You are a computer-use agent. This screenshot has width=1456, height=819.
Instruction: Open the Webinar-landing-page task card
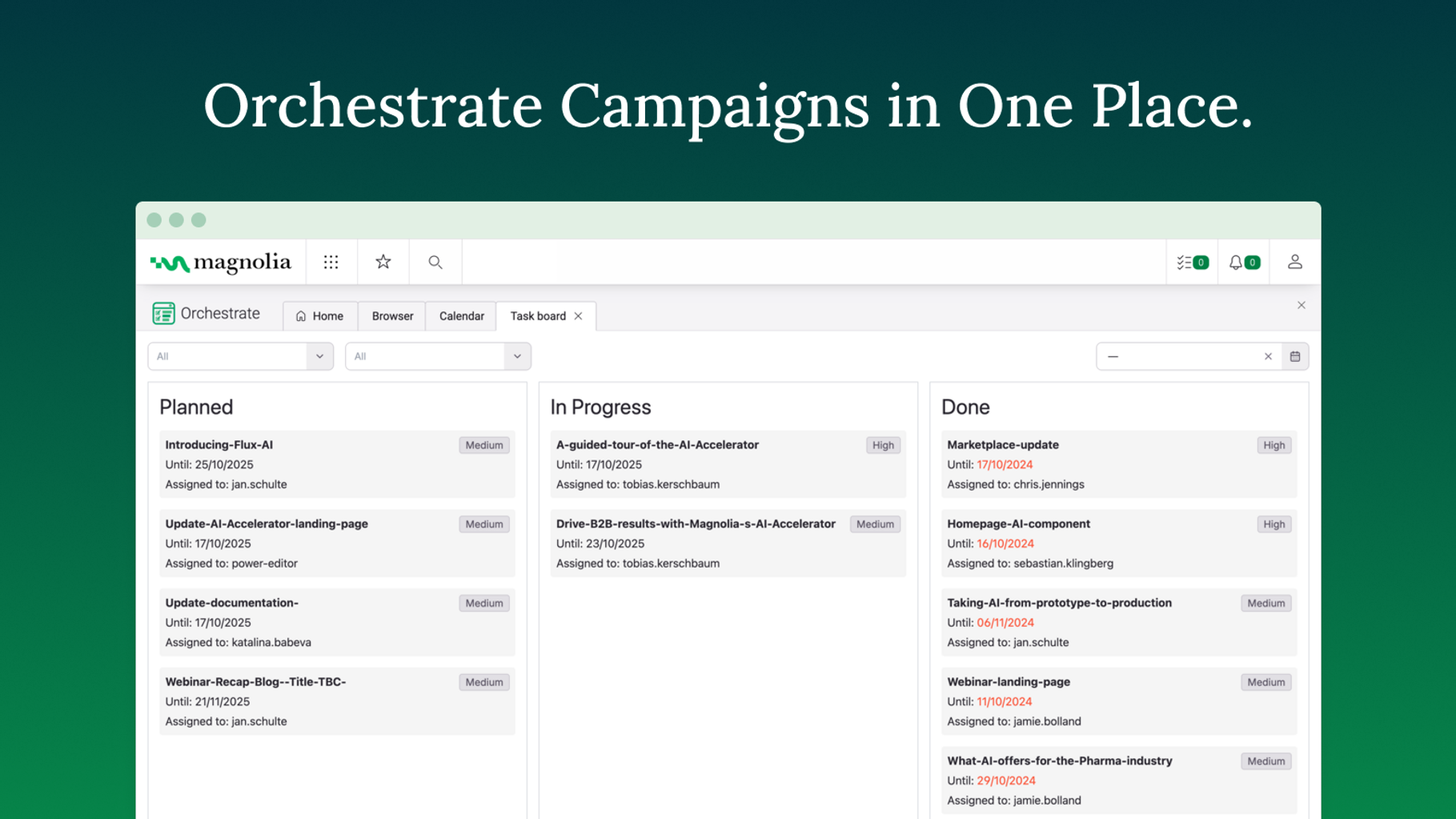point(1119,701)
